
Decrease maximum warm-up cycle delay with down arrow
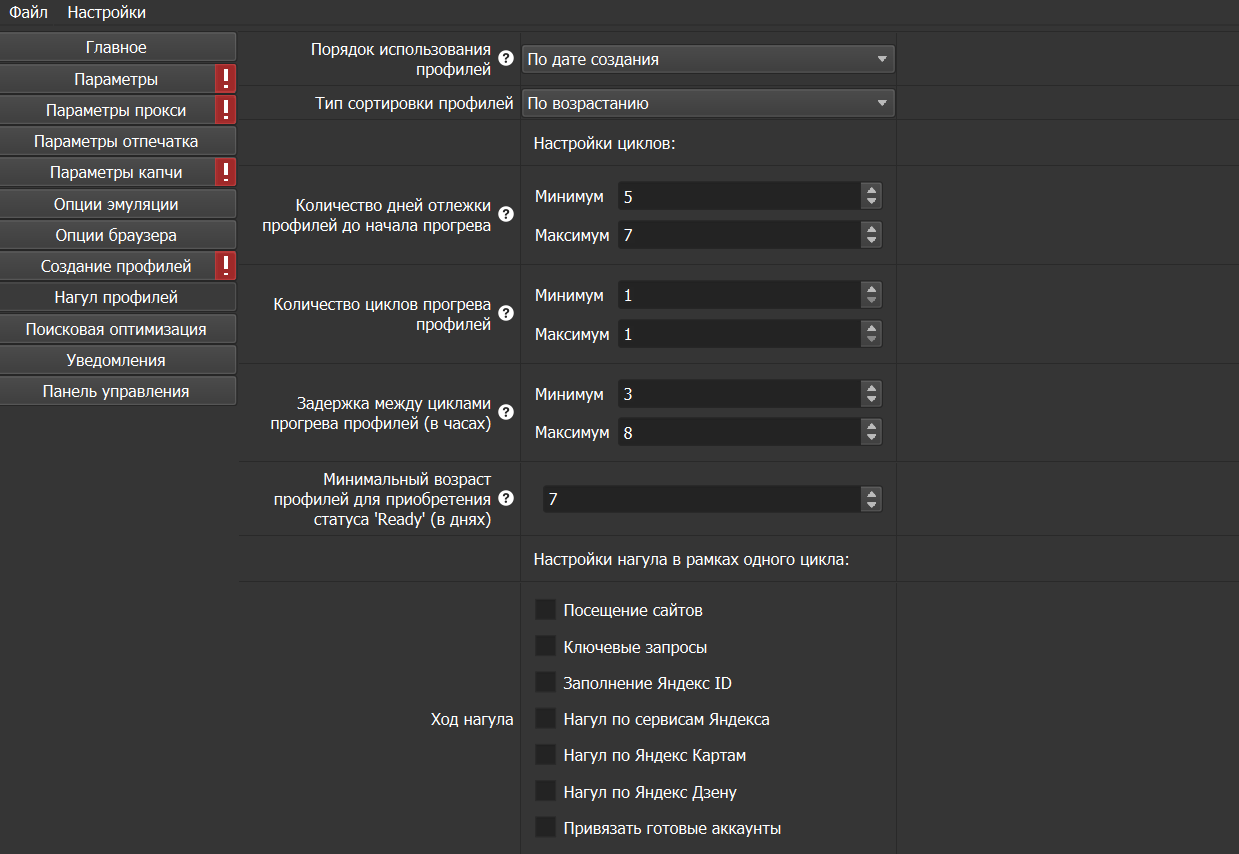coord(872,438)
